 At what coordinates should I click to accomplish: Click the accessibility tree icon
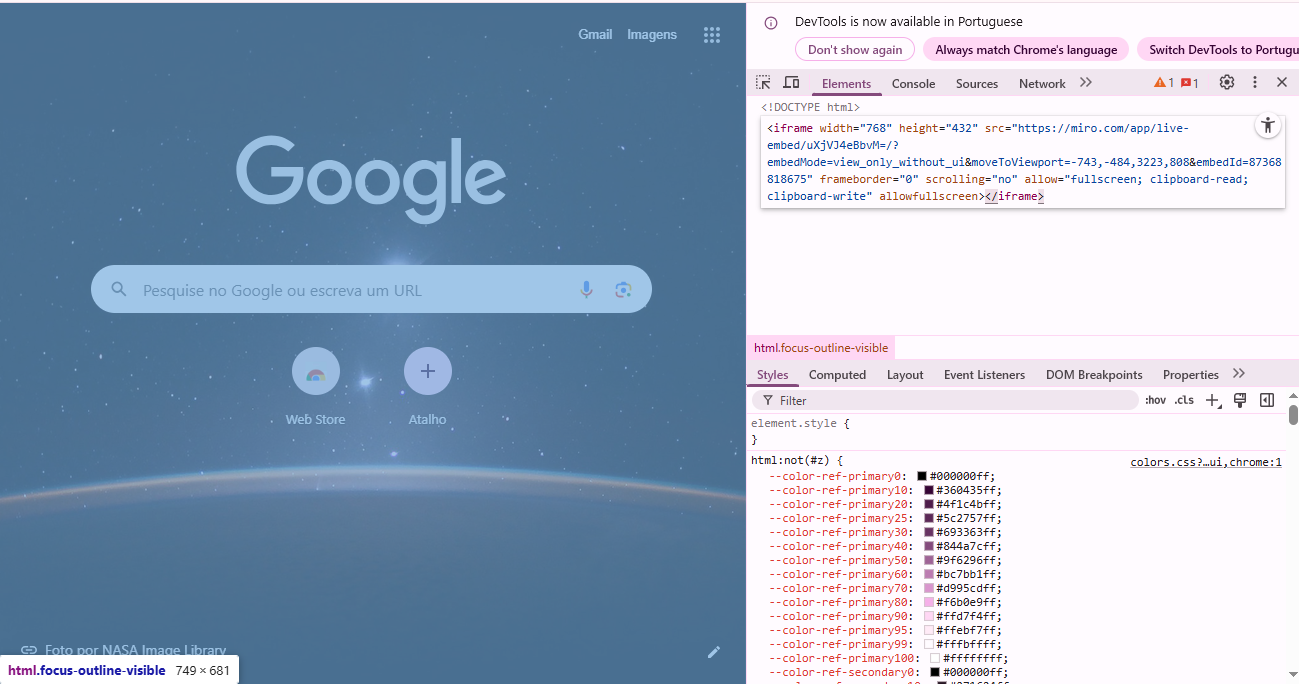pyautogui.click(x=1268, y=126)
